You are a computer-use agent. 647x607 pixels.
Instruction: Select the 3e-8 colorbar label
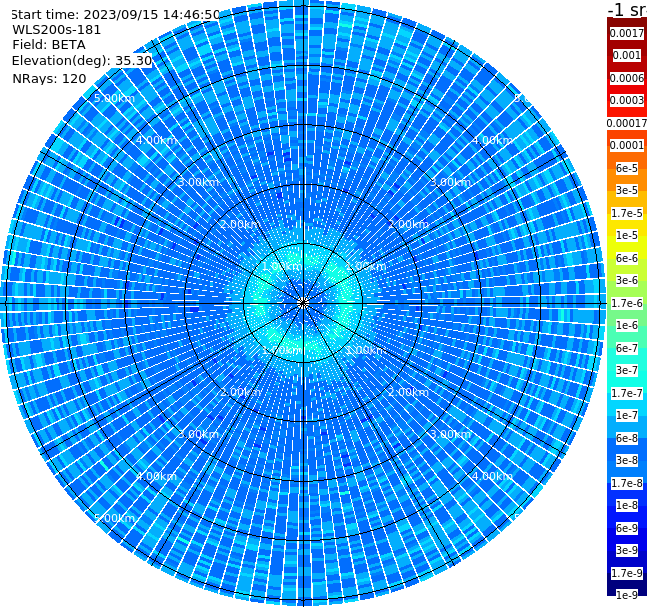[x=627, y=460]
